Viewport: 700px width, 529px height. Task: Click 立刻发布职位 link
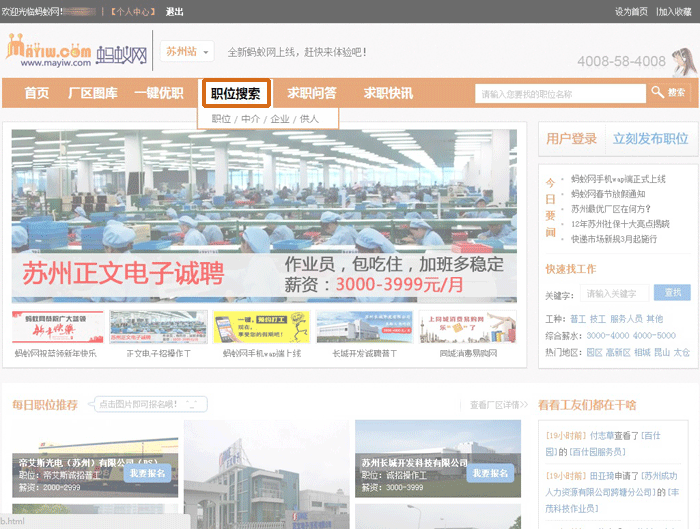point(650,139)
